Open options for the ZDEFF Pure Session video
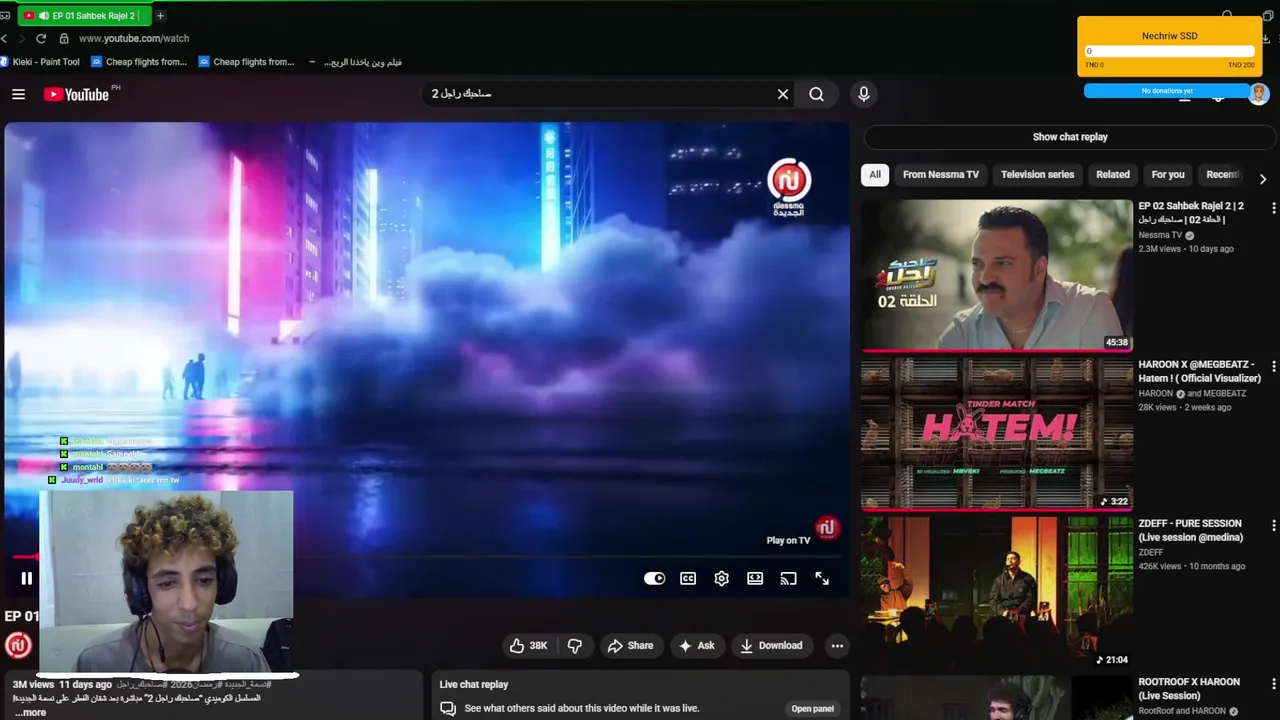The width and height of the screenshot is (1280, 720). (x=1273, y=525)
